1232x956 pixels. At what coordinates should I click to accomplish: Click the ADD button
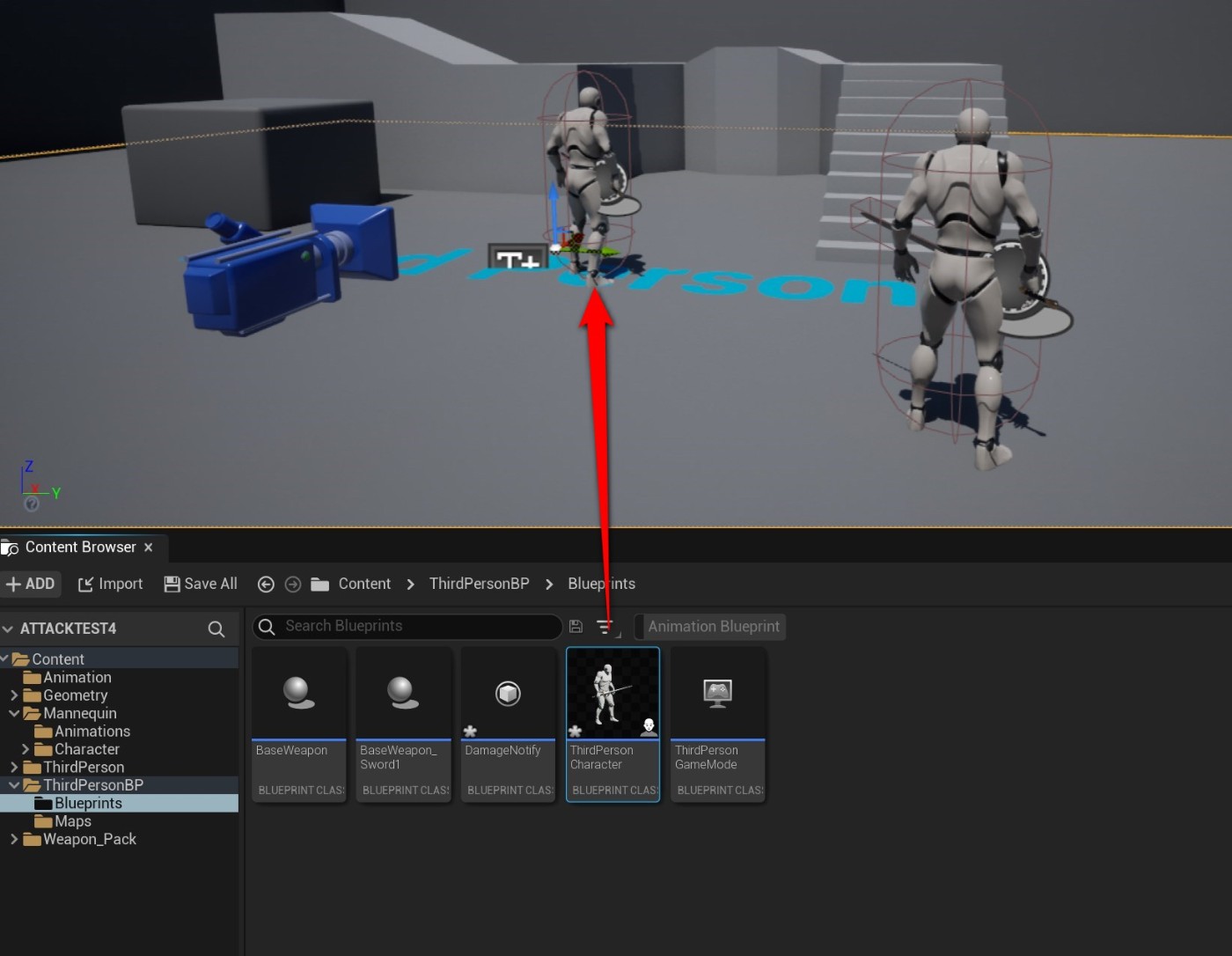(32, 584)
